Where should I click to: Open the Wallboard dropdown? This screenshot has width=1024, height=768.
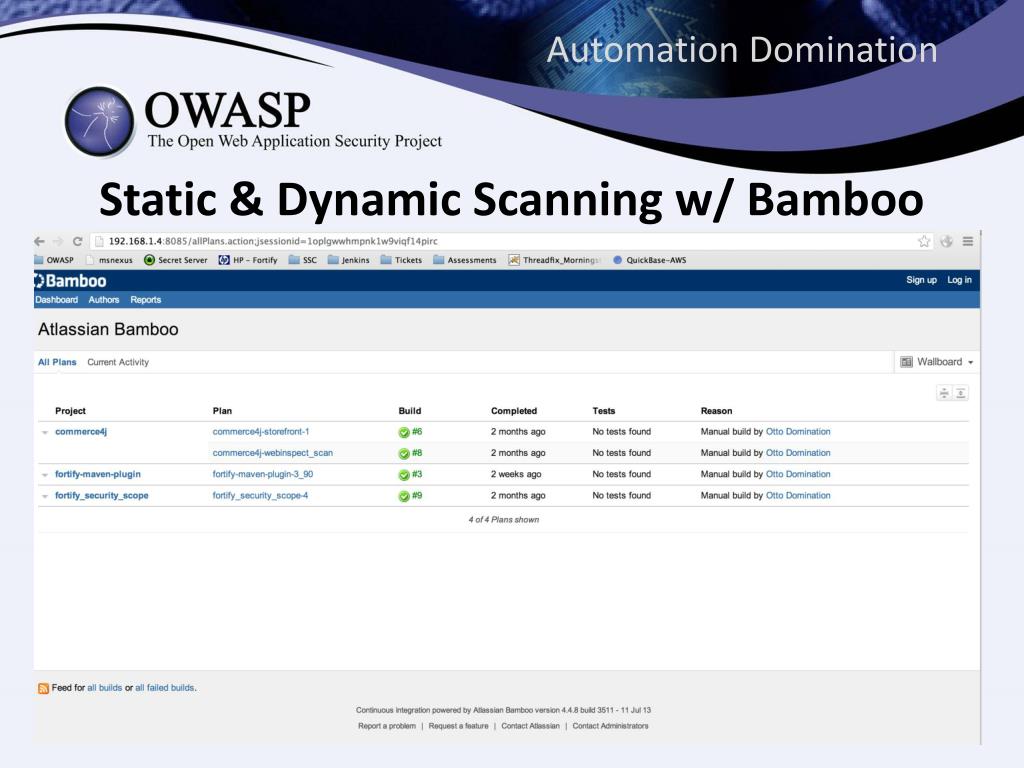pyautogui.click(x=936, y=362)
